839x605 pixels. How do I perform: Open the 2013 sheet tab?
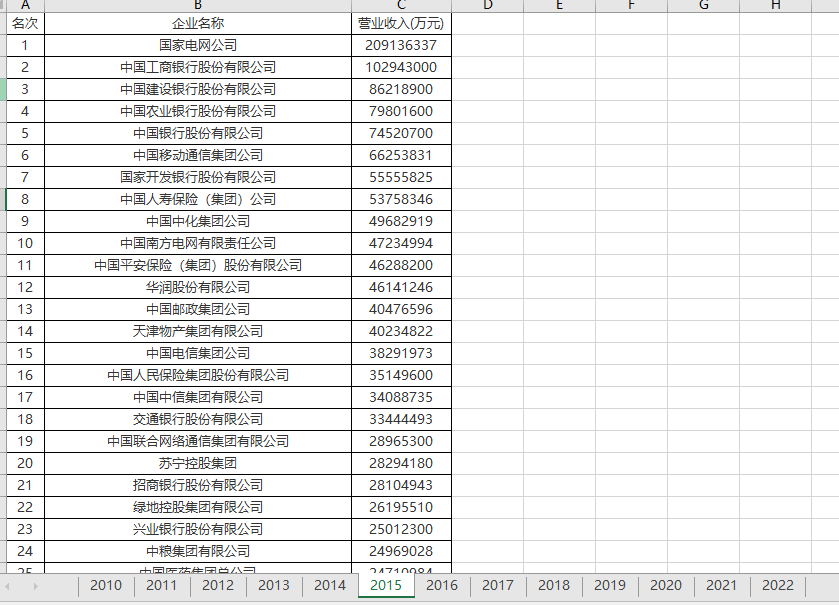coord(274,585)
